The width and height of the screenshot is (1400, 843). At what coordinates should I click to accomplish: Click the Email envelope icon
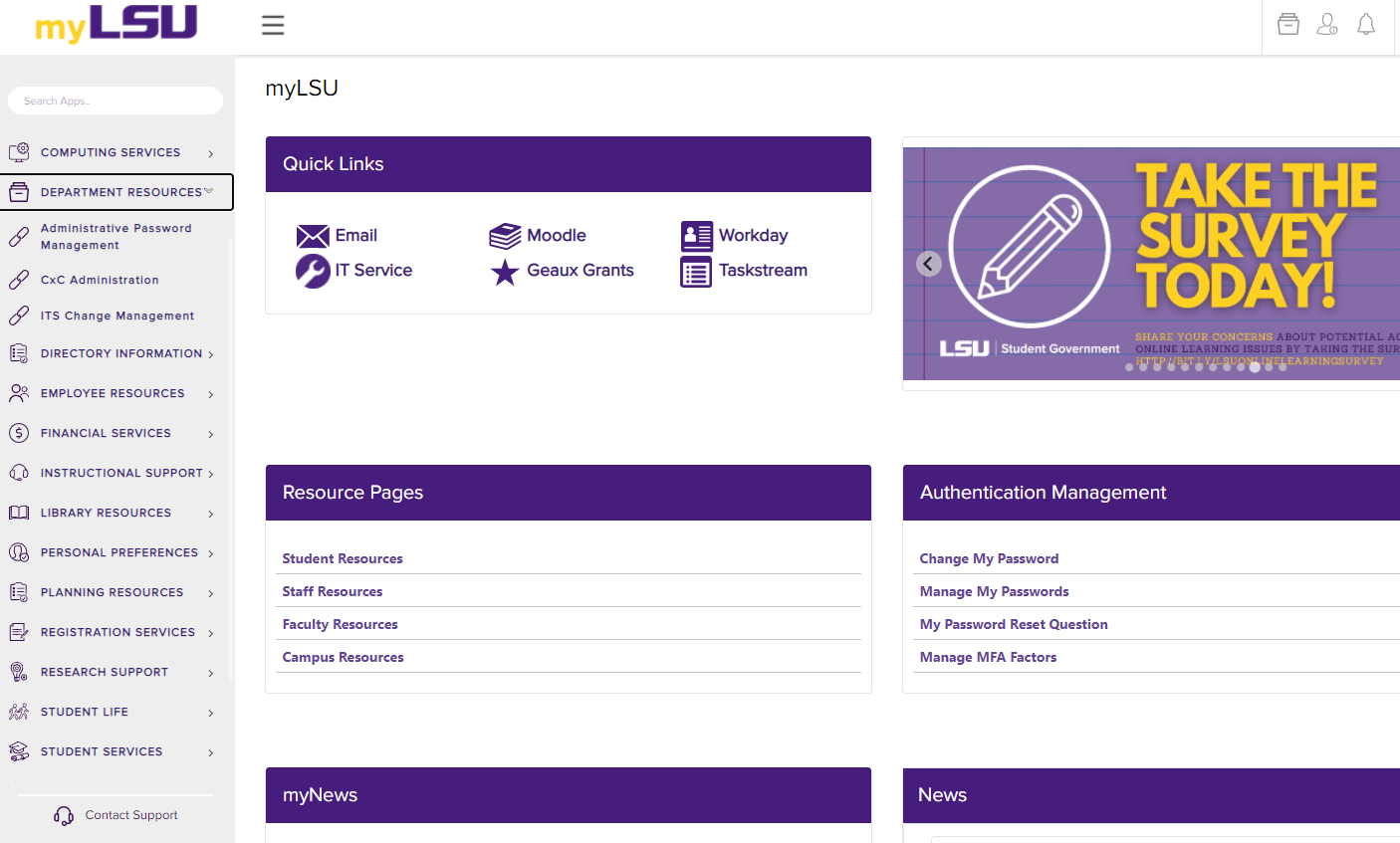(x=313, y=236)
